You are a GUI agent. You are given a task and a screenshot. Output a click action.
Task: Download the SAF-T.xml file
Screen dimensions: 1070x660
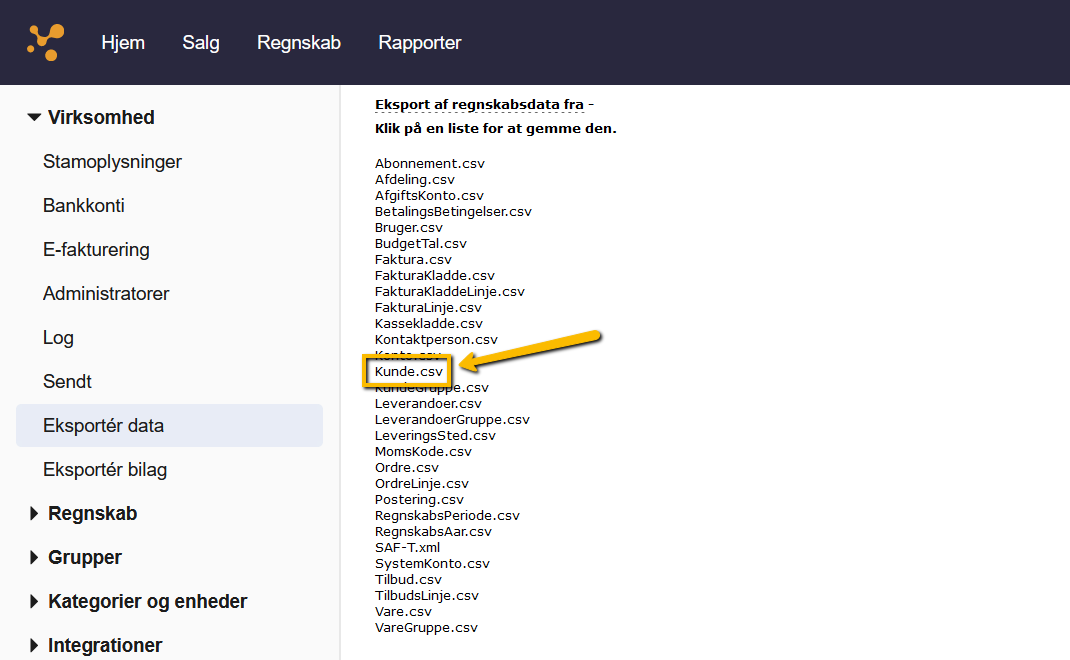pos(407,547)
